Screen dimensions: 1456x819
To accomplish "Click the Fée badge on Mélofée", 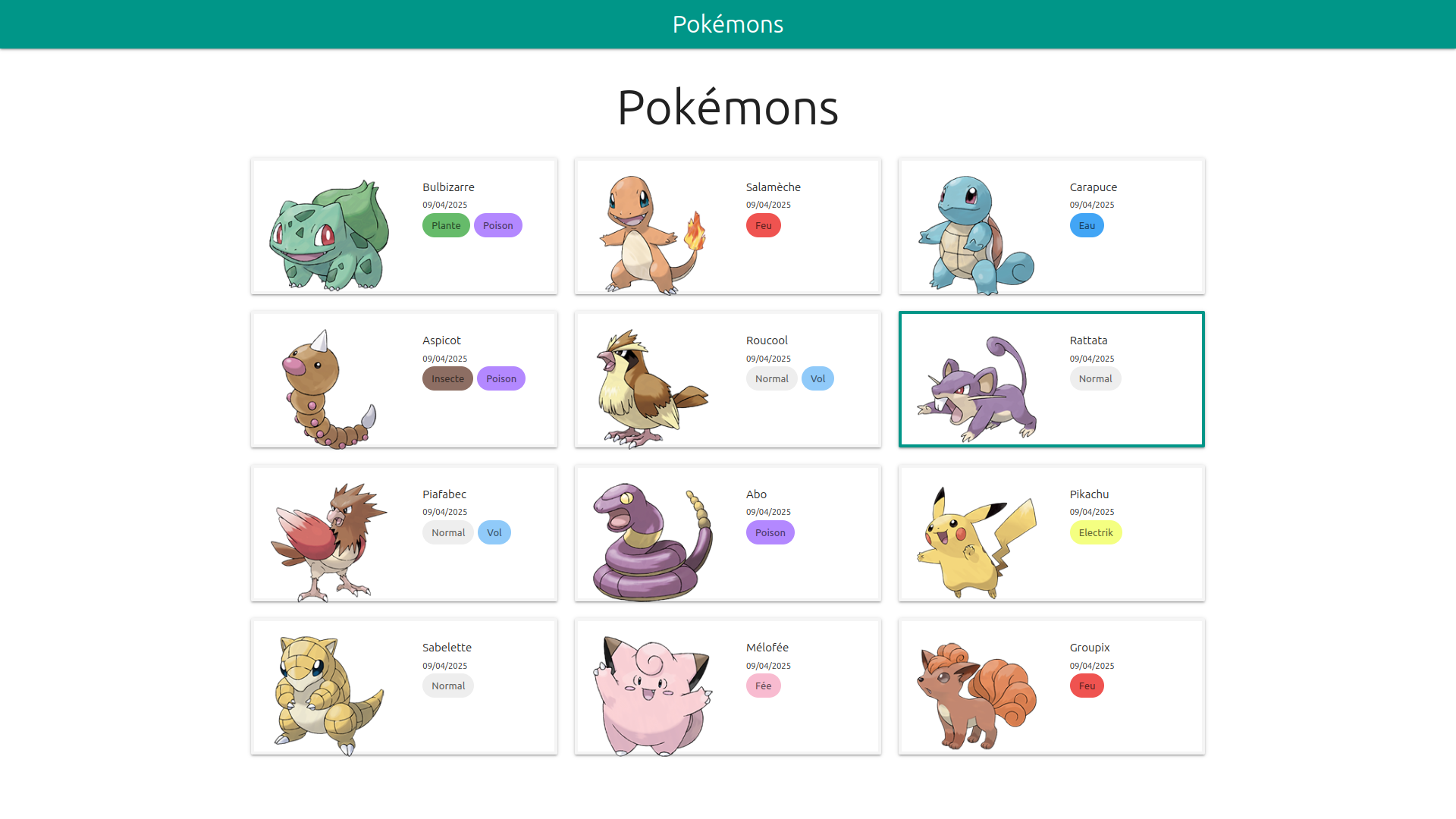I will pyautogui.click(x=763, y=686).
